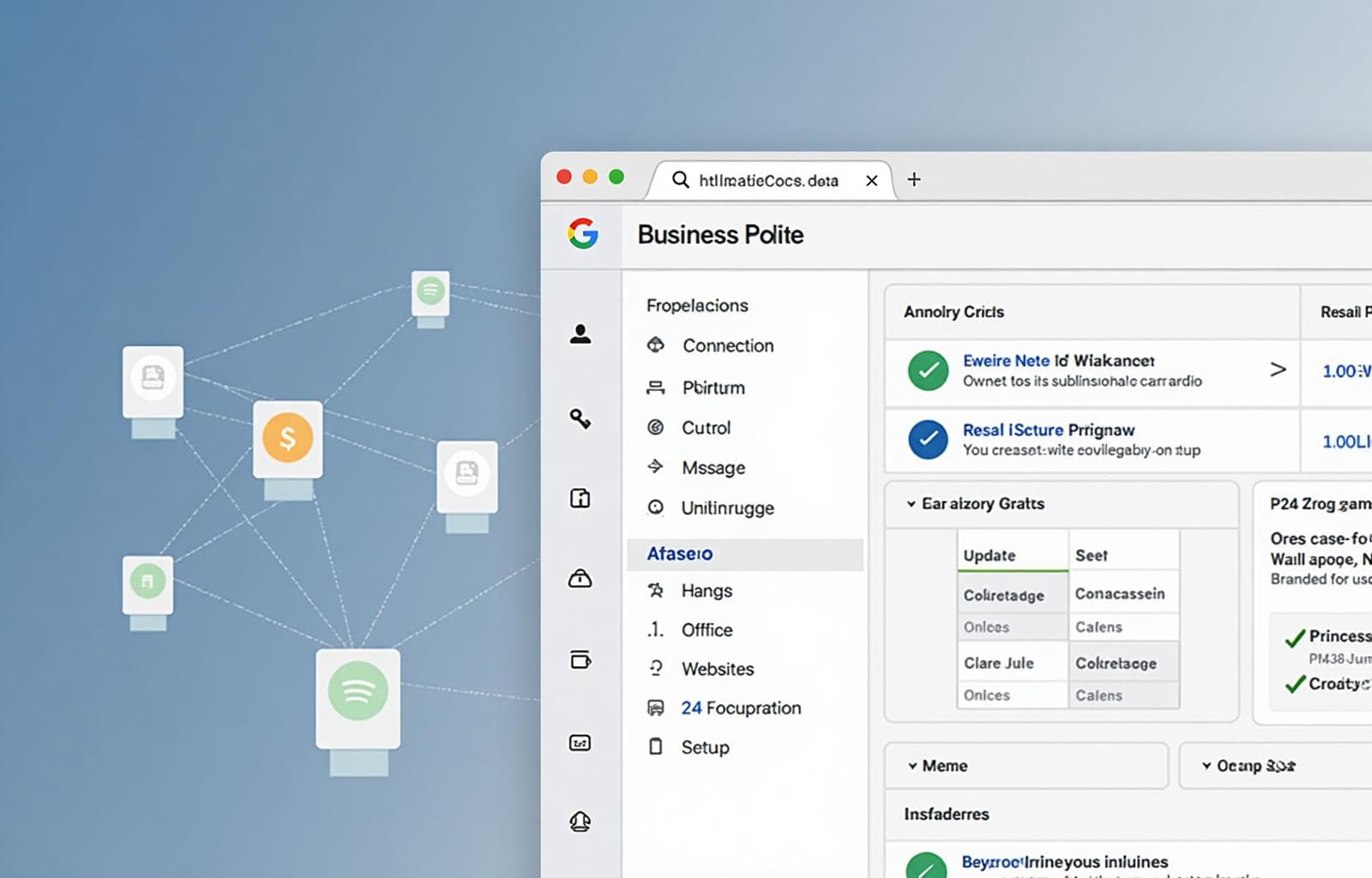Screen dimensions: 1372x878
Task: Toggle the blue checkmark on Resal iScture Prrignaw
Action: pyautogui.click(x=927, y=441)
